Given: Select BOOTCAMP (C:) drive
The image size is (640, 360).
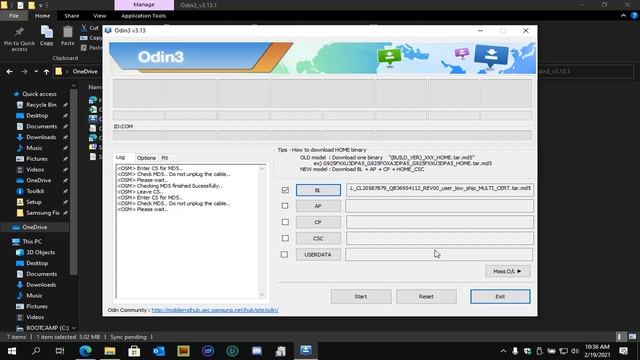Looking at the screenshot, I should (47, 328).
